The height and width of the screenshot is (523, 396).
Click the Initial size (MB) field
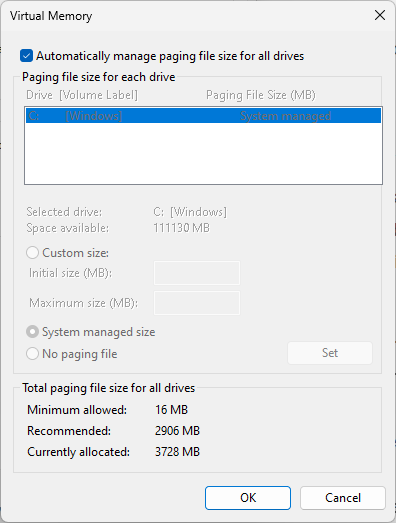[x=197, y=273]
